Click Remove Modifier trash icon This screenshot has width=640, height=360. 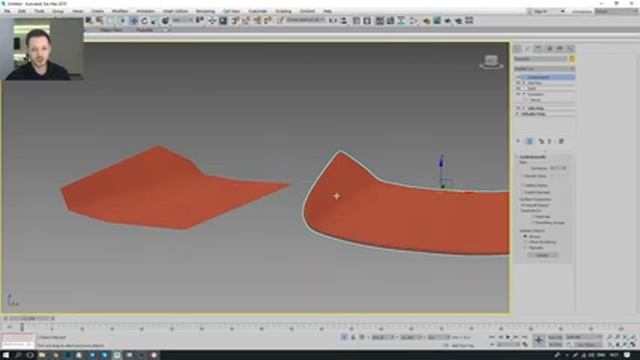tap(550, 141)
